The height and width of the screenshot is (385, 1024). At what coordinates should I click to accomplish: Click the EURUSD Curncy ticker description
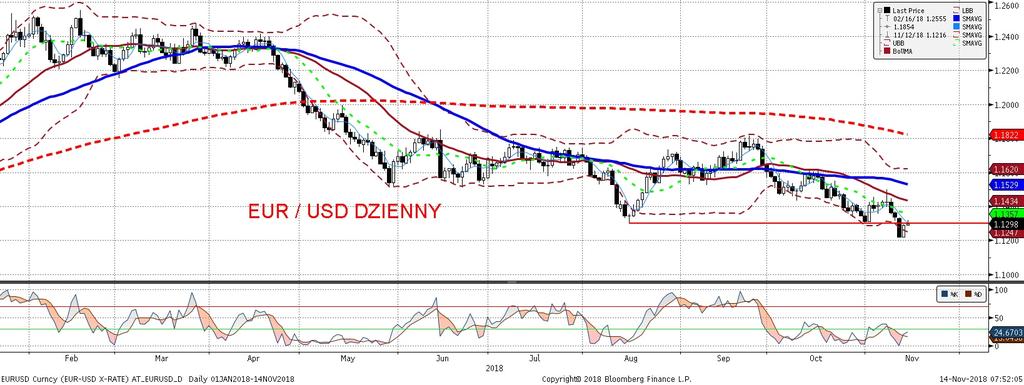149,378
